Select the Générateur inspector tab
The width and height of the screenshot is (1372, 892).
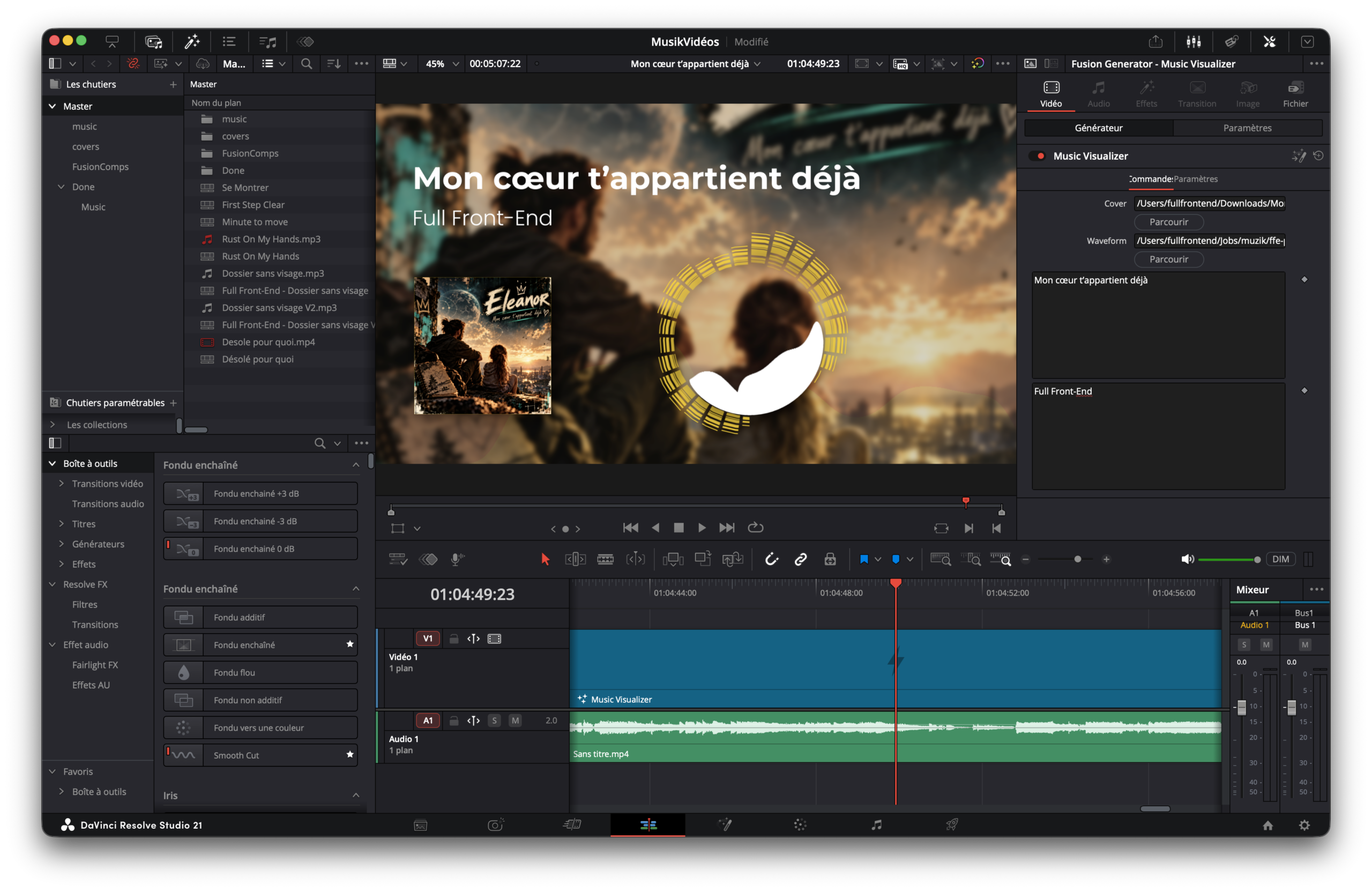1098,128
